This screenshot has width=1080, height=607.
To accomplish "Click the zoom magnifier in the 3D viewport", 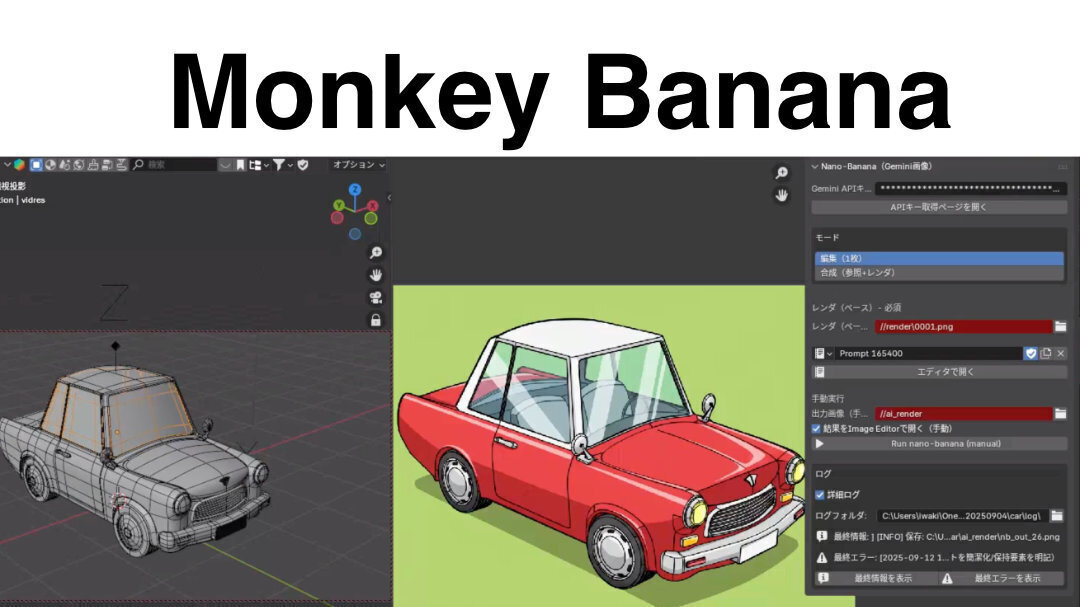I will coord(375,252).
